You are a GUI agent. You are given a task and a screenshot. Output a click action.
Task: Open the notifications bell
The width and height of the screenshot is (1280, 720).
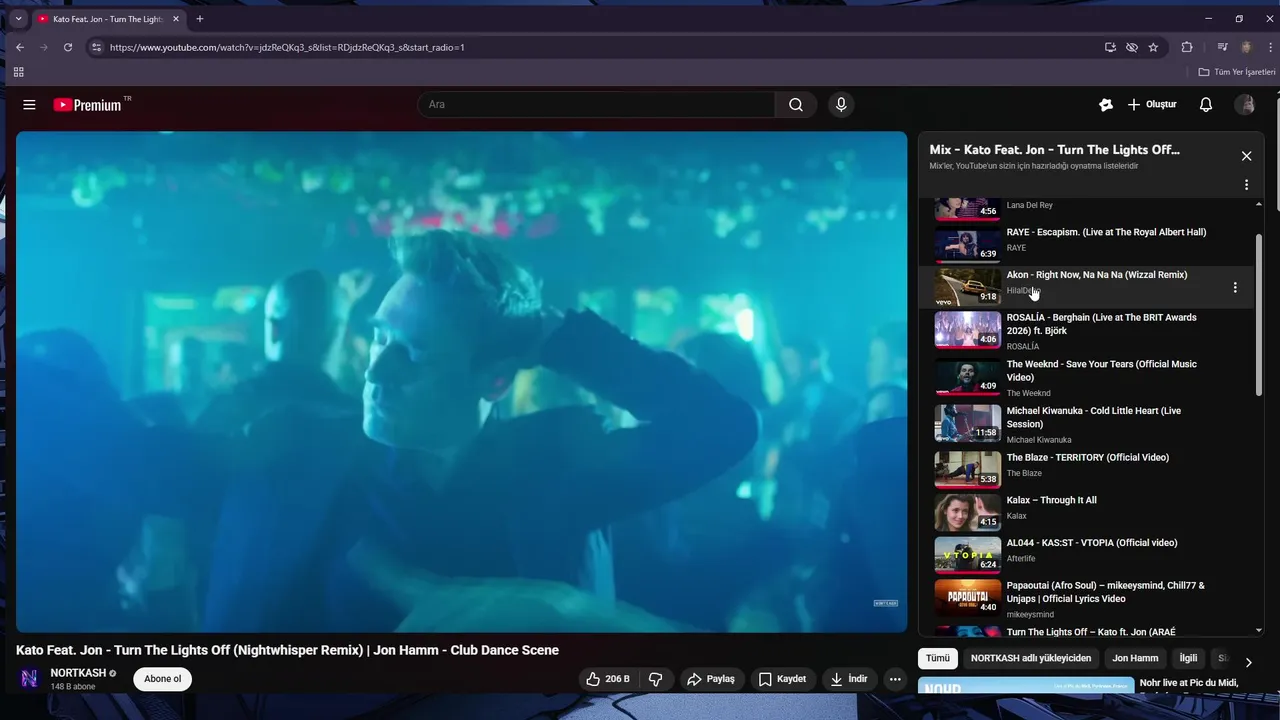click(1206, 105)
